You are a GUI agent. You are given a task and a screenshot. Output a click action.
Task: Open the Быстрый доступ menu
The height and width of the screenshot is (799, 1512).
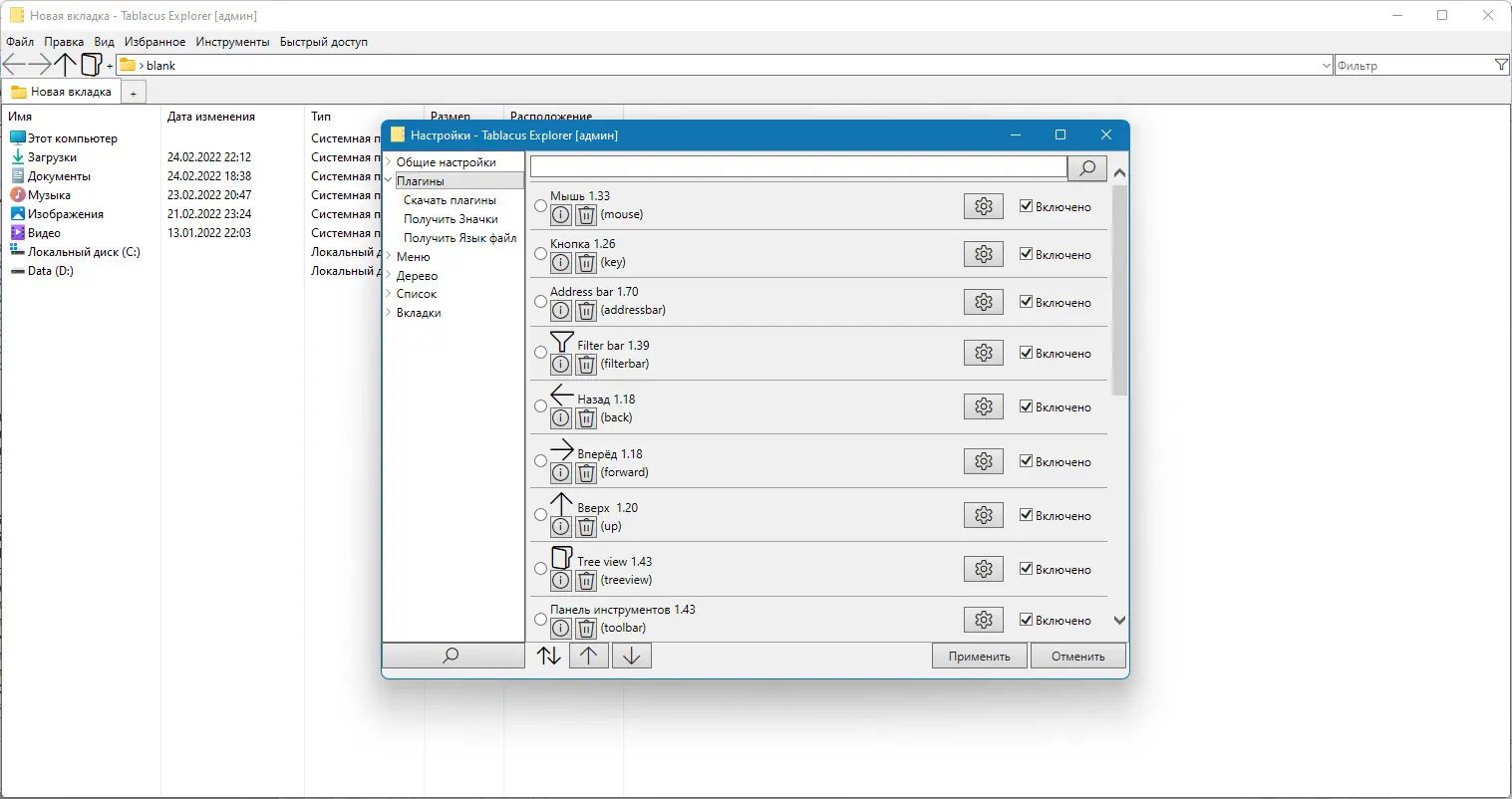tap(324, 42)
